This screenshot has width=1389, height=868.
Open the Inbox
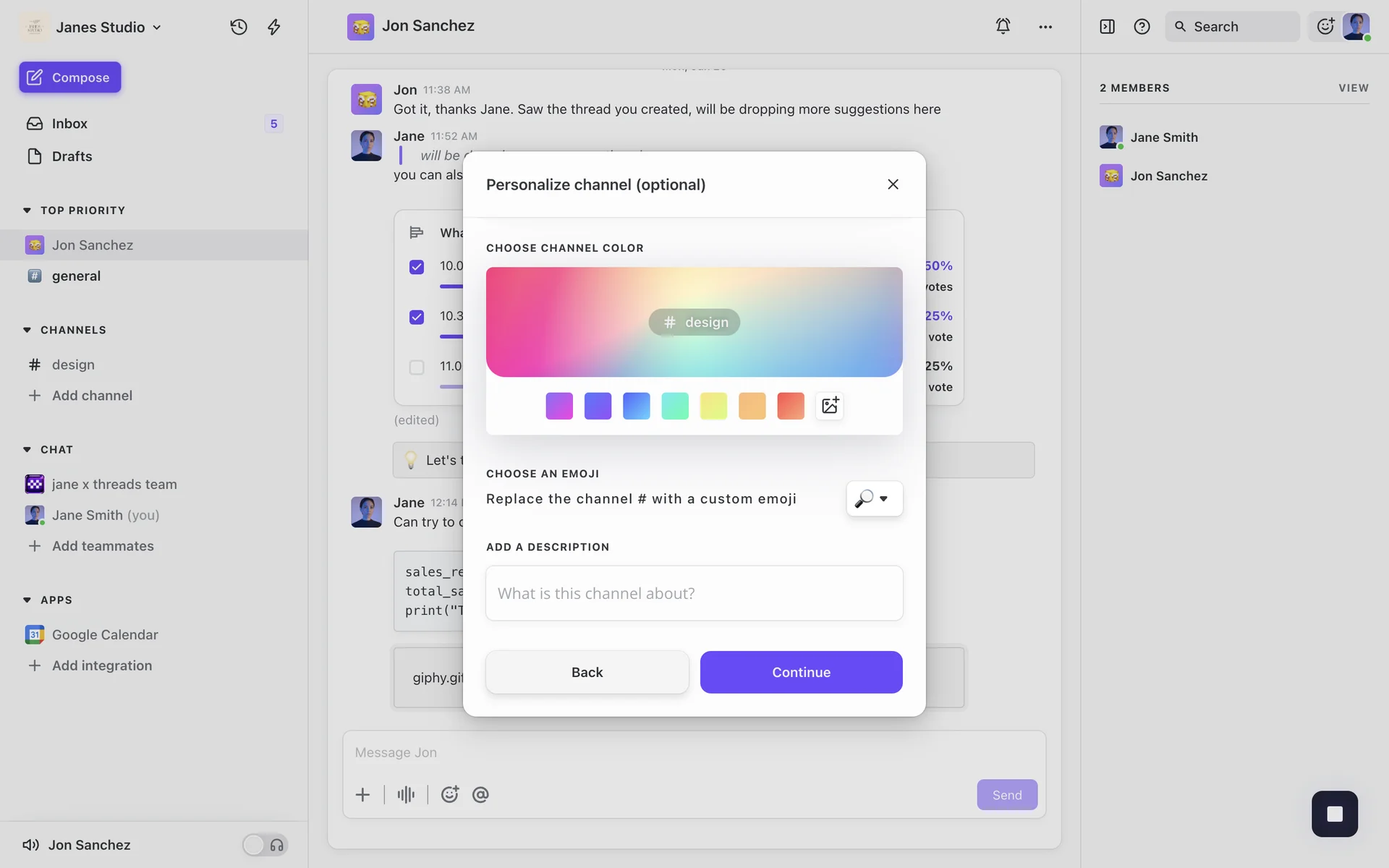pos(69,124)
